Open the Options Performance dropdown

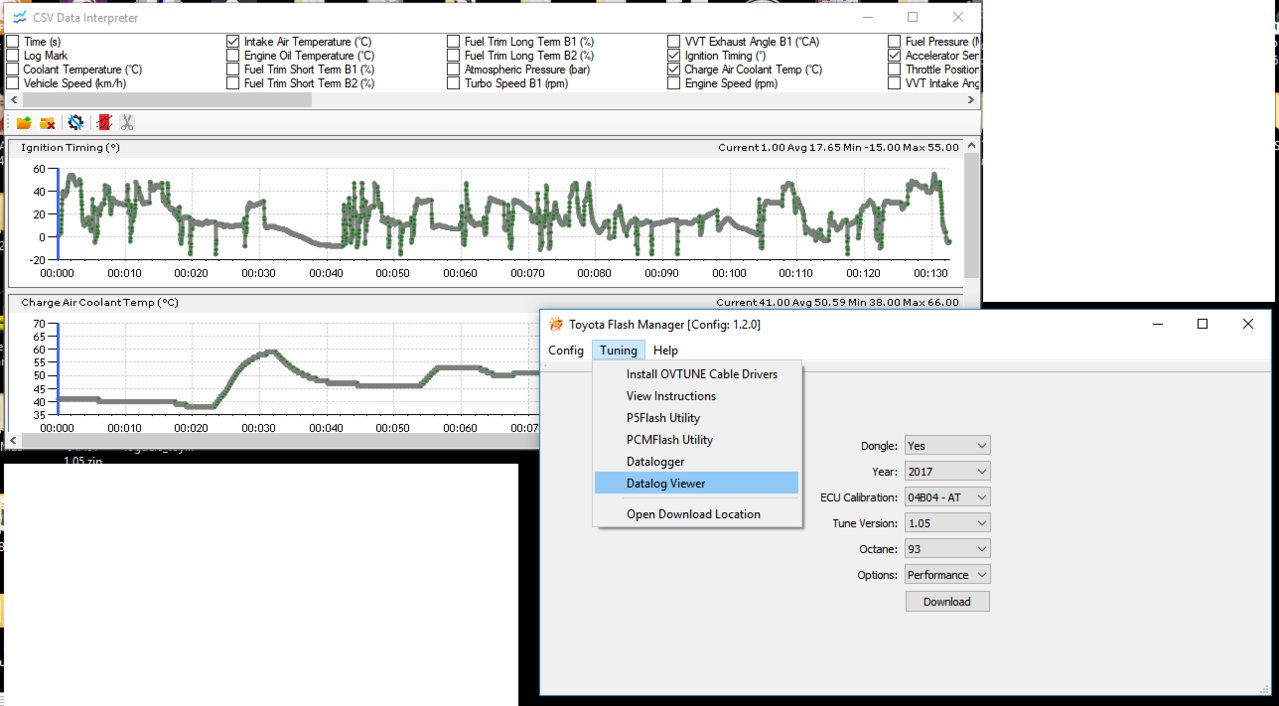pos(947,575)
